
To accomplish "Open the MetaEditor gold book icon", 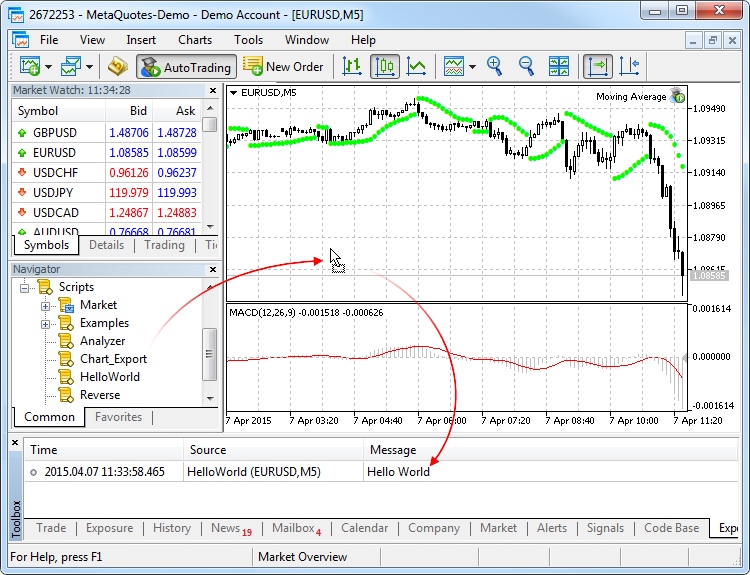I will [x=117, y=66].
